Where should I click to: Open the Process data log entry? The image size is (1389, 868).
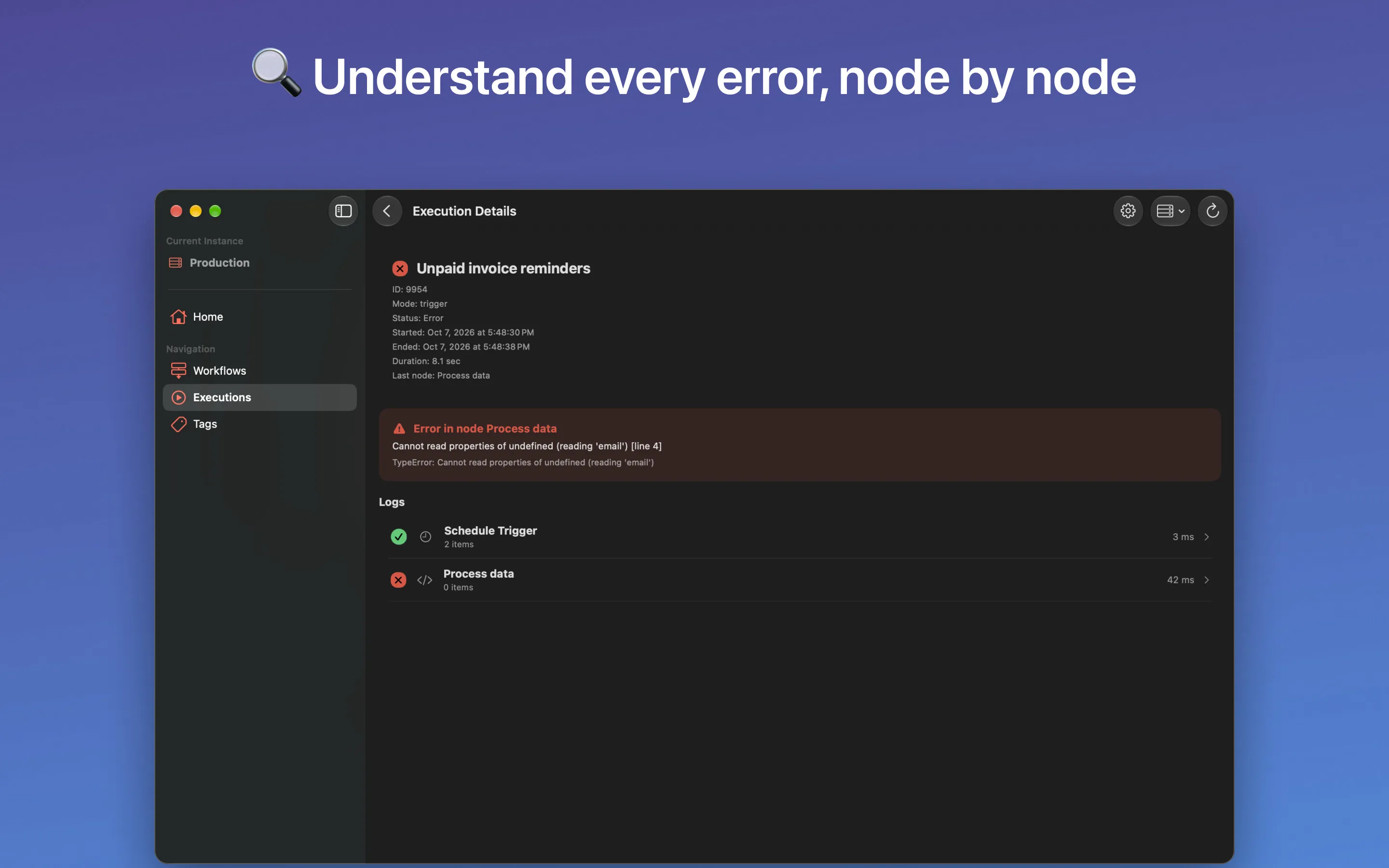click(x=800, y=580)
